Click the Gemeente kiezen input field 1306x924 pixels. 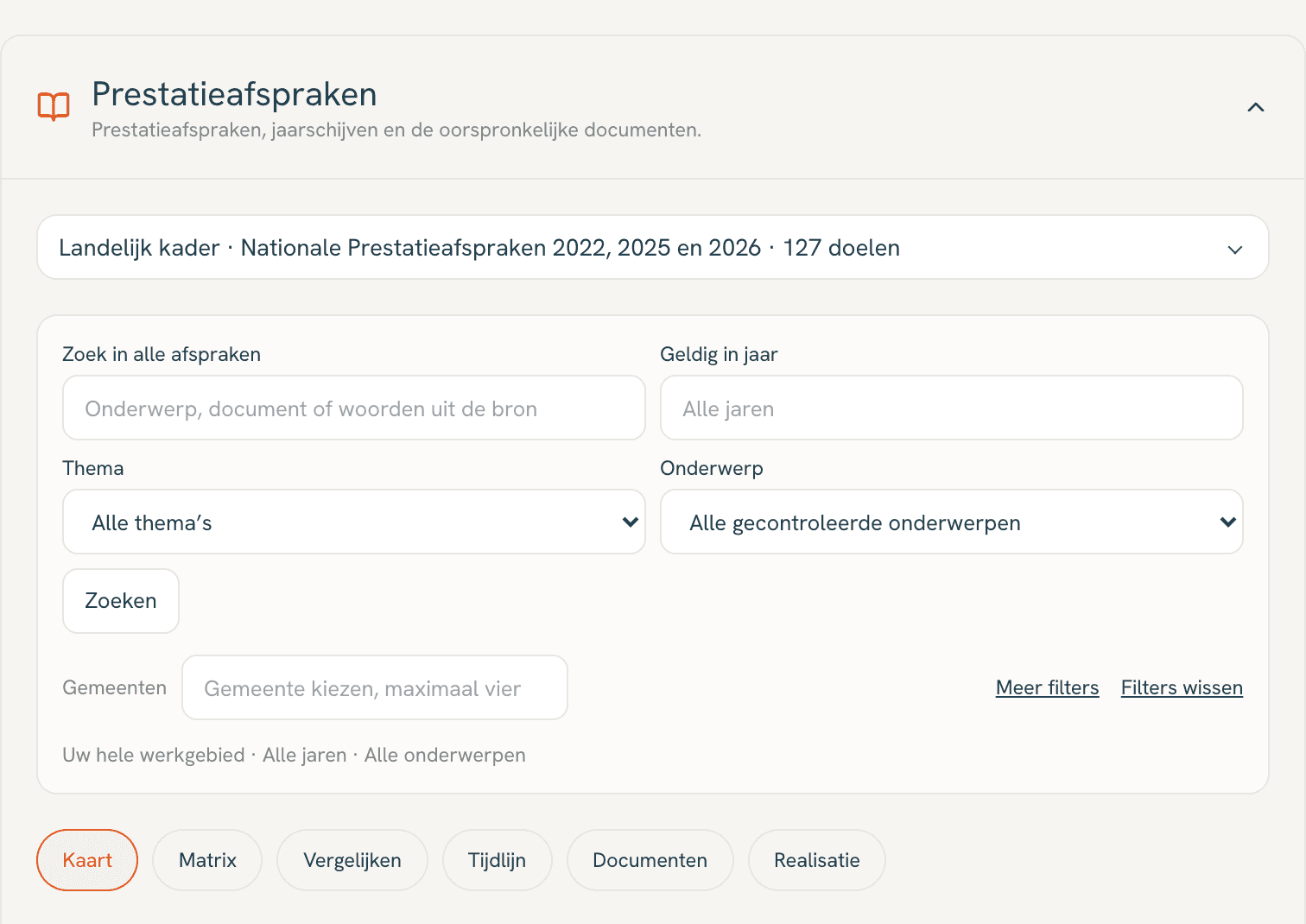pos(375,687)
